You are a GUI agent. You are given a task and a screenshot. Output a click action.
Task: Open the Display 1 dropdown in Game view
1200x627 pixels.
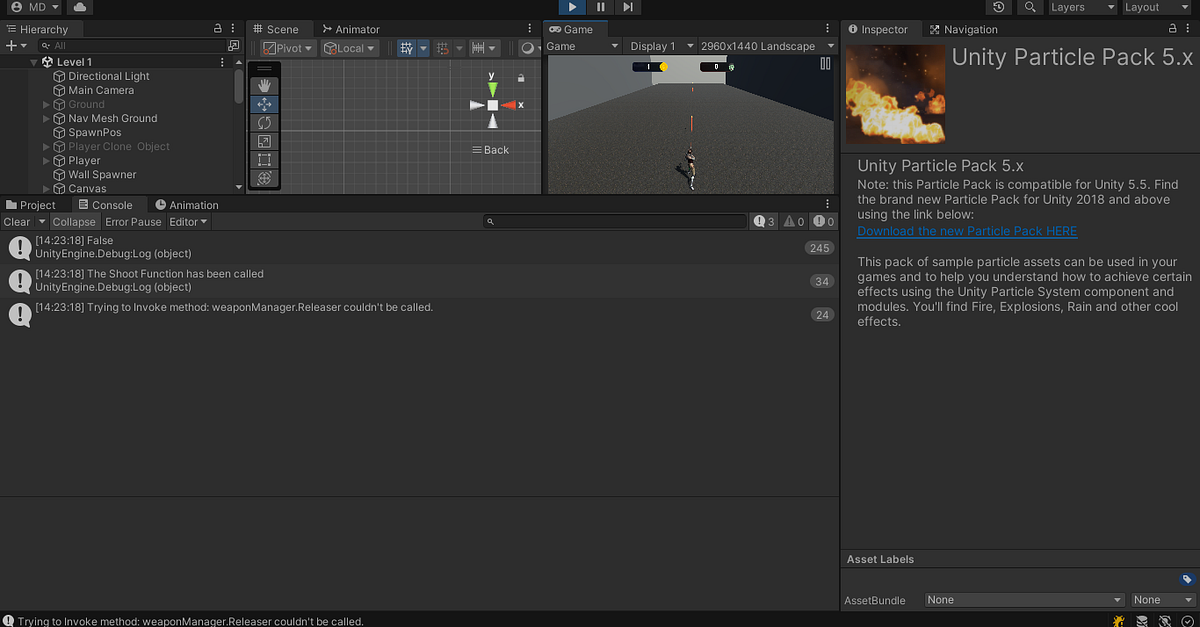[660, 46]
